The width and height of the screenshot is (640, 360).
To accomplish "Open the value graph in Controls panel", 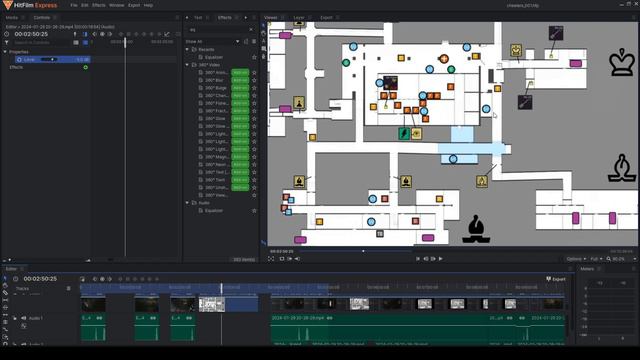I will [x=167, y=34].
